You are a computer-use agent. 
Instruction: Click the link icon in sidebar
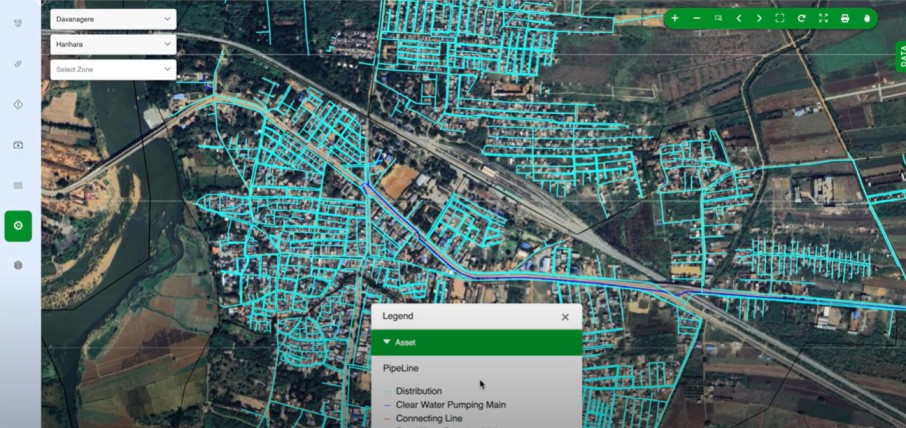(18, 64)
